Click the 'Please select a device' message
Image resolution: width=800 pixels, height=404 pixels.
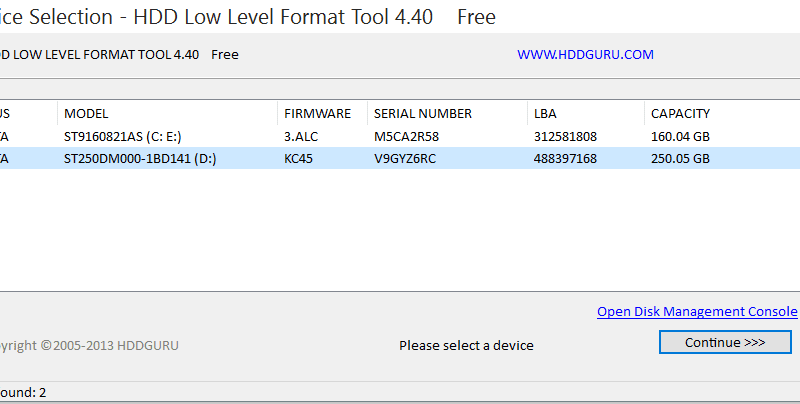pyautogui.click(x=466, y=345)
